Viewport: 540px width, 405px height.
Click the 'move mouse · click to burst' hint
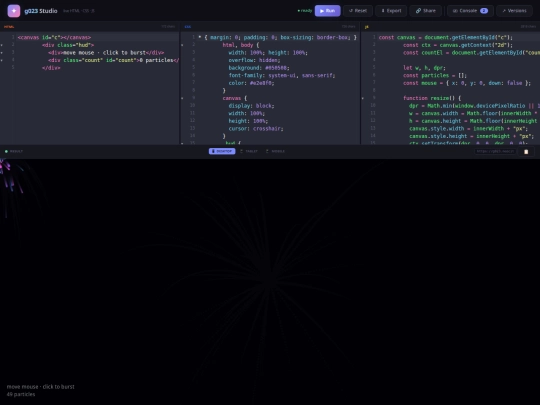[41, 387]
